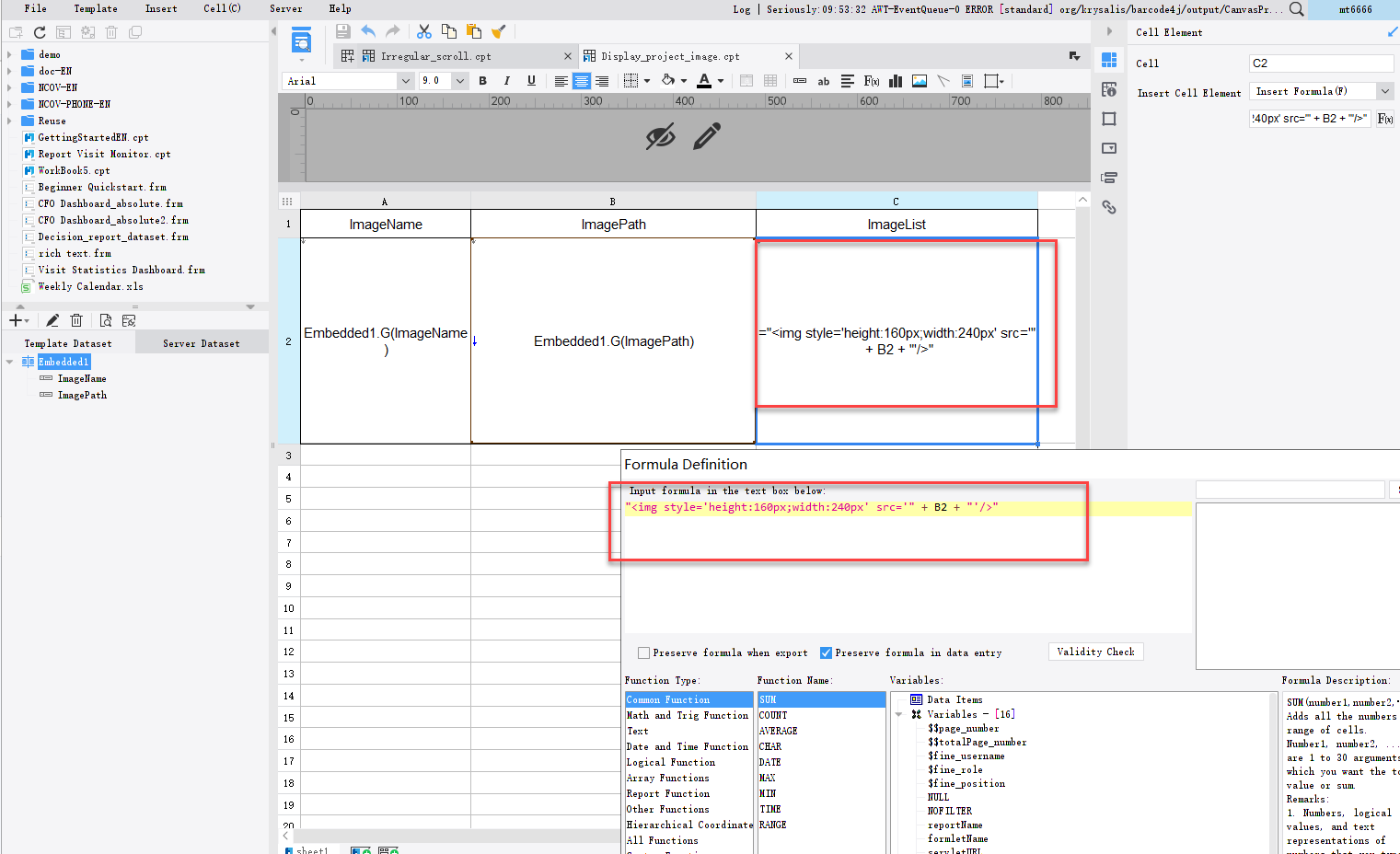Insert an image using the picture toolbar icon
Screen dimensions: 1400x854
[x=919, y=80]
